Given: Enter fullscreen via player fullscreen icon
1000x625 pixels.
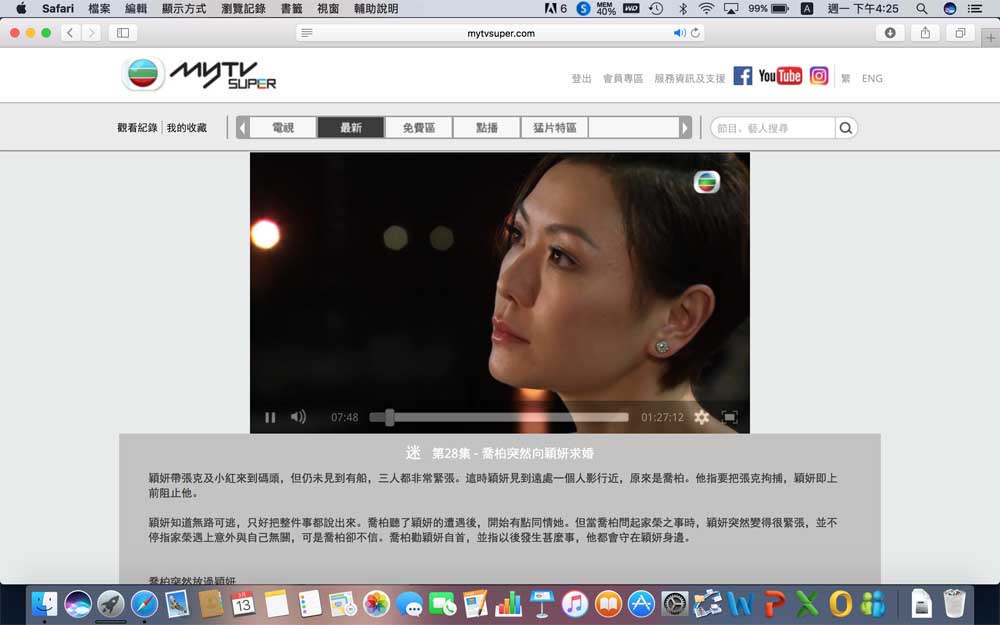Looking at the screenshot, I should pyautogui.click(x=729, y=417).
